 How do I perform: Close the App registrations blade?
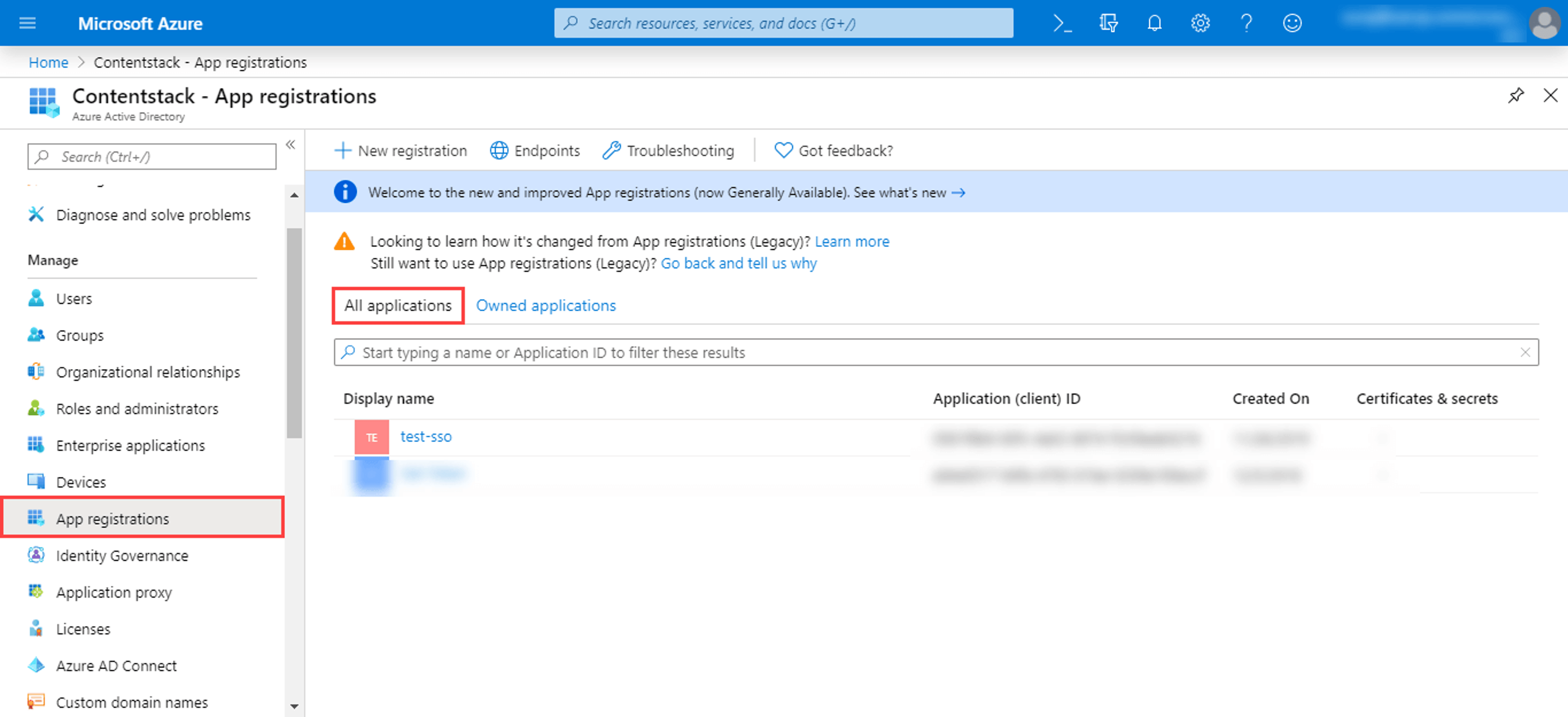1550,96
